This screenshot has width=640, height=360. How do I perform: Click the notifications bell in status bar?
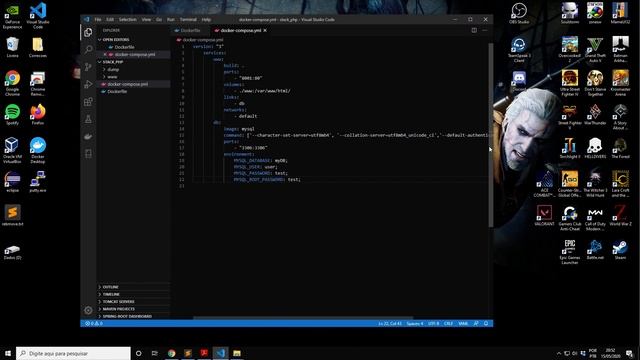[x=486, y=323]
